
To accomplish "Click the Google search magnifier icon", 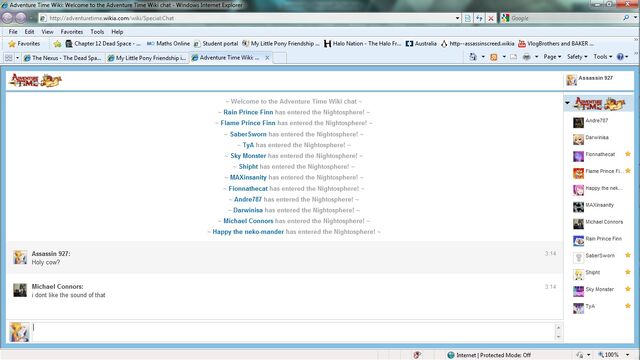I will [626, 18].
